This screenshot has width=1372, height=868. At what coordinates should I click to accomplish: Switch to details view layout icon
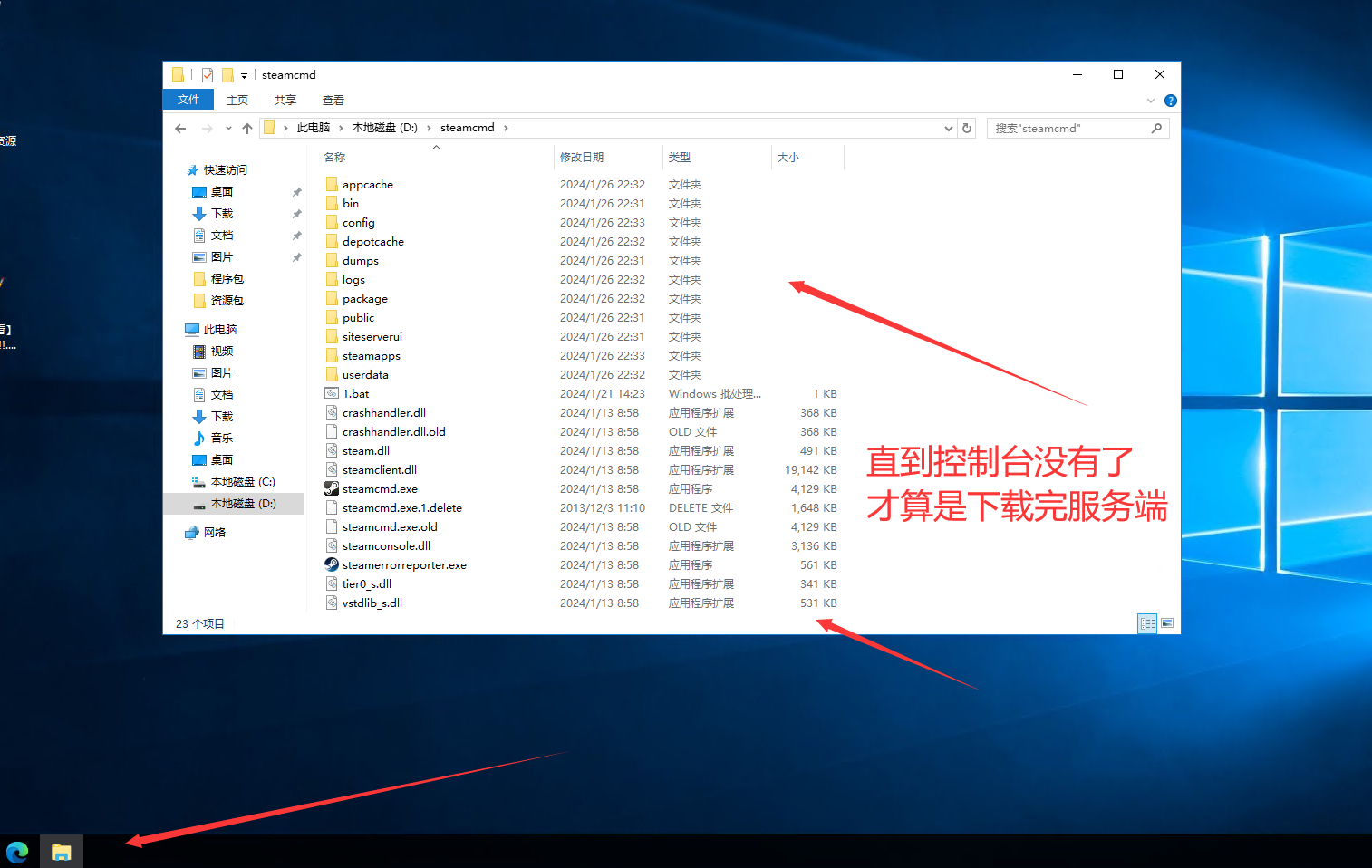pyautogui.click(x=1147, y=623)
